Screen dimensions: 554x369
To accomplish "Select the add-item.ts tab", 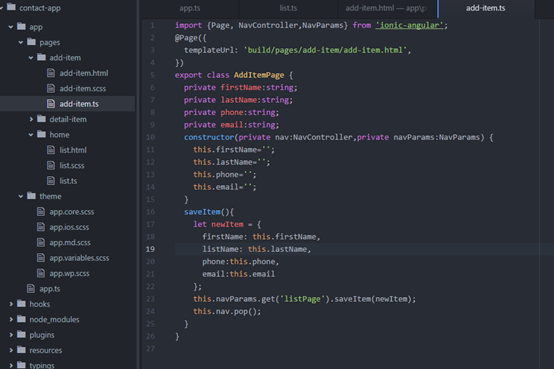I will point(485,8).
